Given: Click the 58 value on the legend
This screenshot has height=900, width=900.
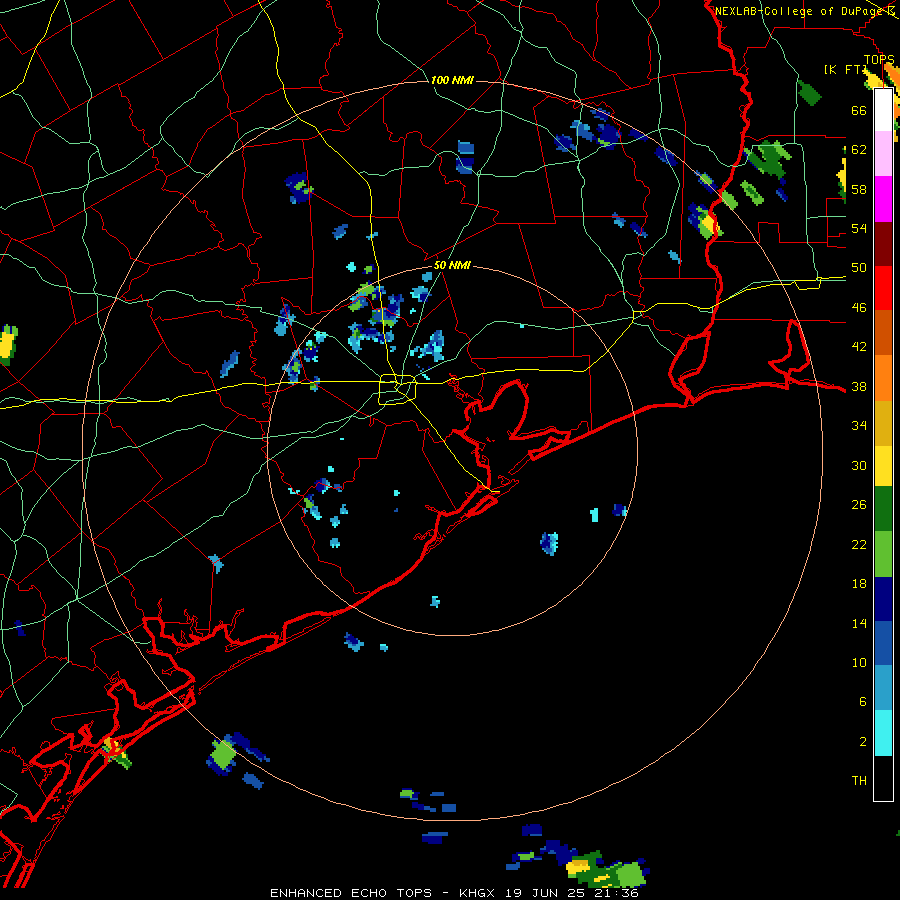Looking at the screenshot, I should (859, 189).
